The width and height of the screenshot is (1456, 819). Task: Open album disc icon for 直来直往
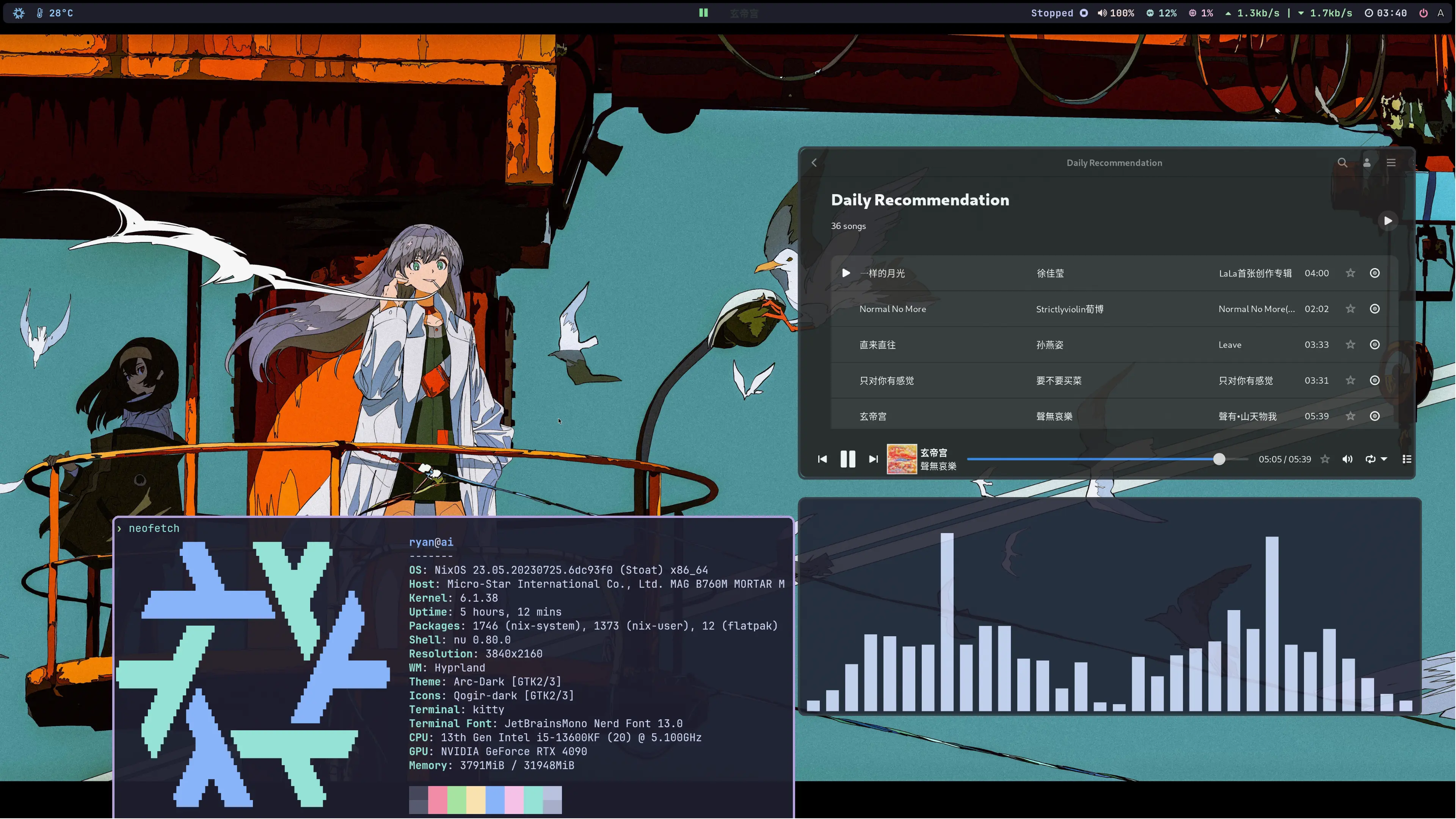click(1374, 345)
